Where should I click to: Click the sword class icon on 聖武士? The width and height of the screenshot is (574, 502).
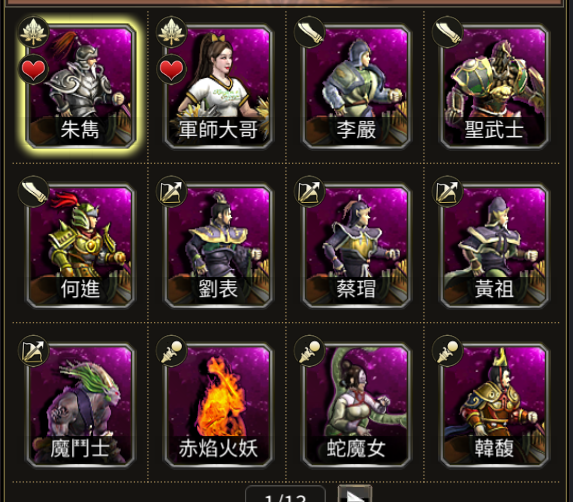(447, 32)
